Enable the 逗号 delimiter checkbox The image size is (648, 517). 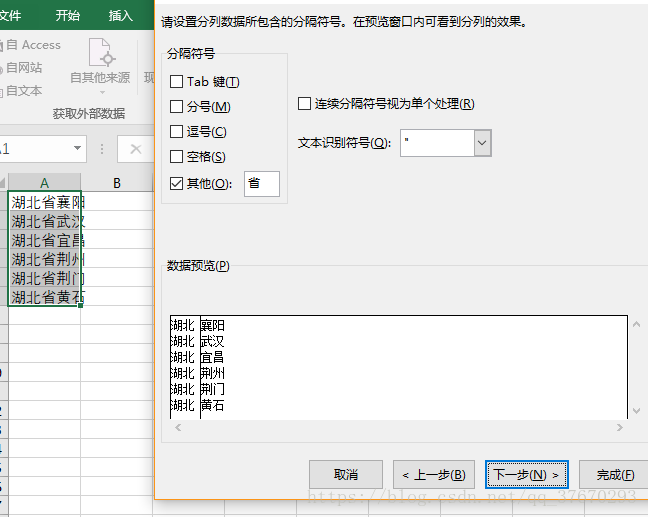point(176,132)
